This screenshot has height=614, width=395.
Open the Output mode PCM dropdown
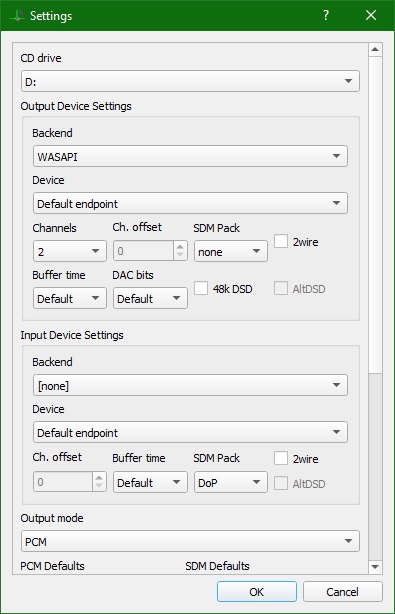[x=190, y=541]
